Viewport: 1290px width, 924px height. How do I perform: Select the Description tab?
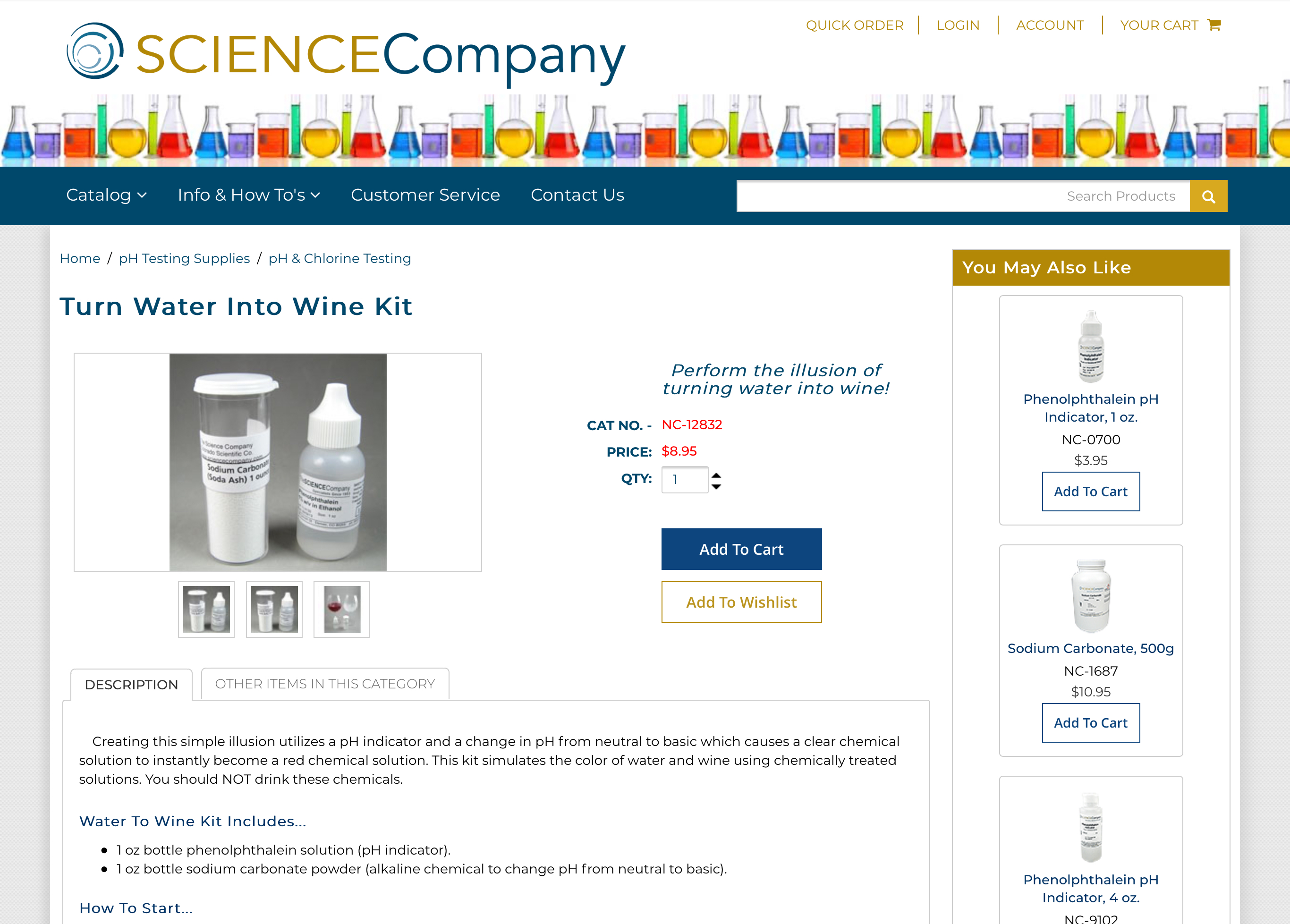(x=131, y=685)
